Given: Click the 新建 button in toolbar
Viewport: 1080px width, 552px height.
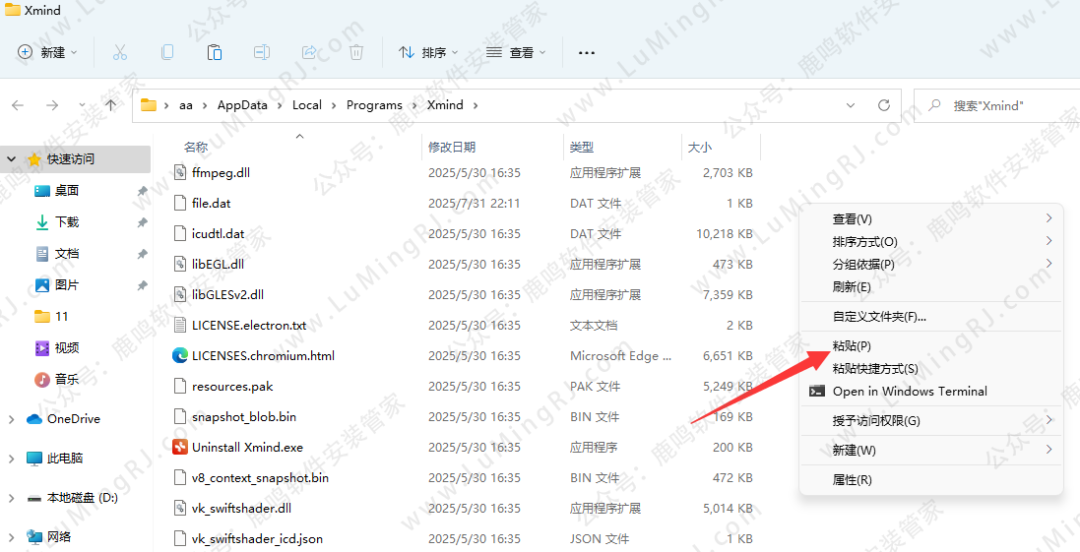Looking at the screenshot, I should [42, 52].
